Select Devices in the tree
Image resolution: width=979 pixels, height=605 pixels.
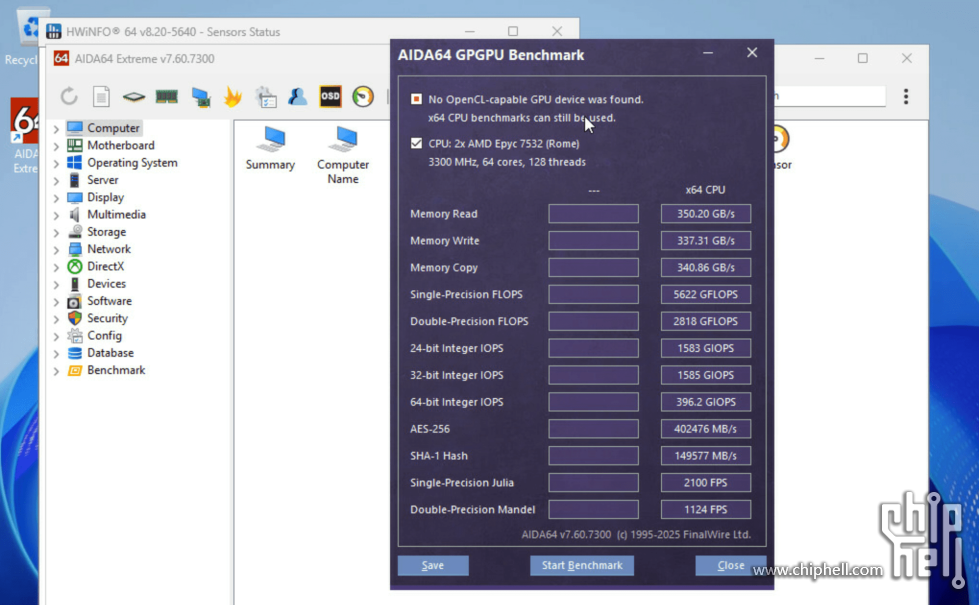pyautogui.click(x=106, y=283)
